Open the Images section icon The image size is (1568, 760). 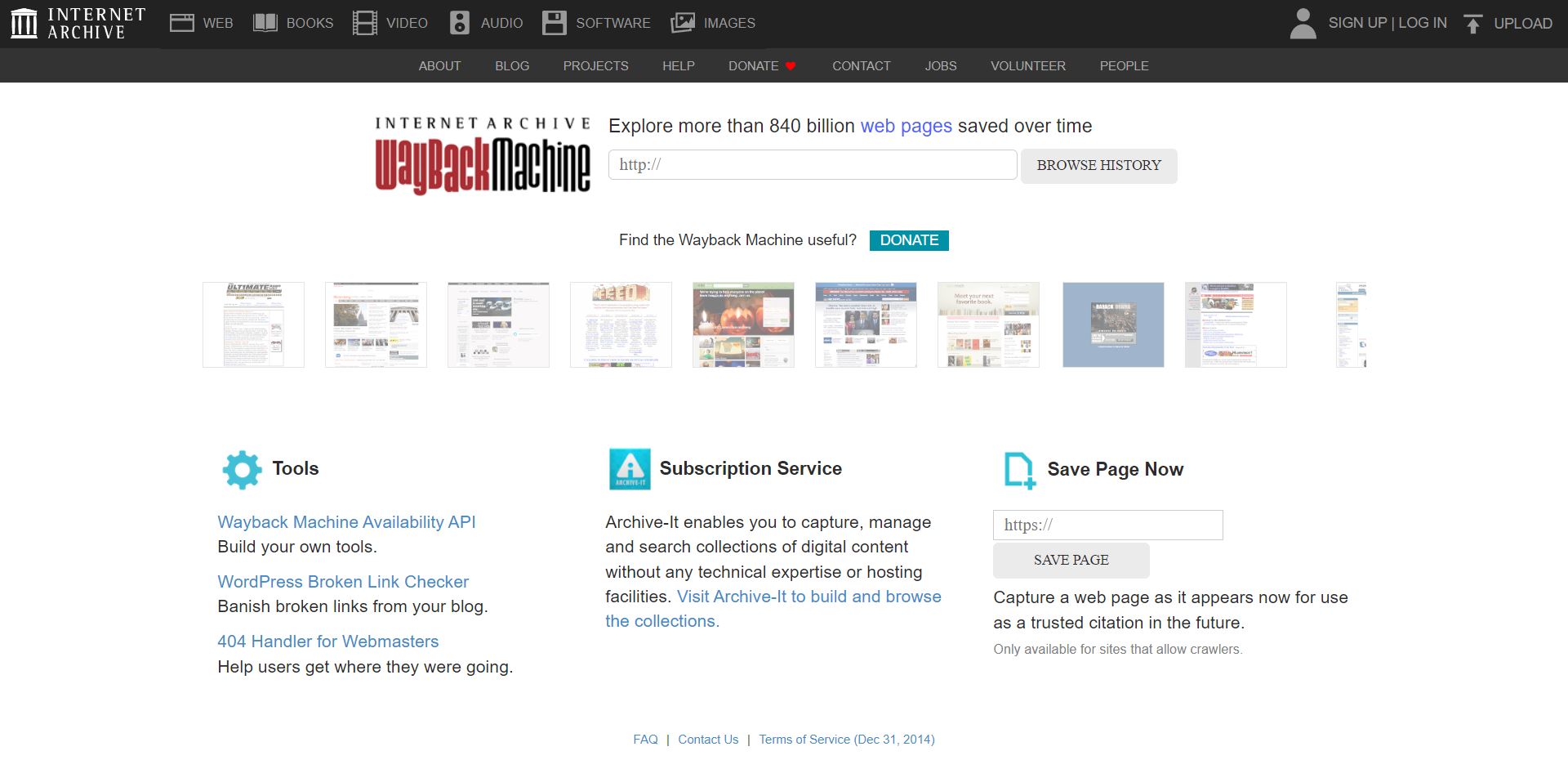coord(683,23)
